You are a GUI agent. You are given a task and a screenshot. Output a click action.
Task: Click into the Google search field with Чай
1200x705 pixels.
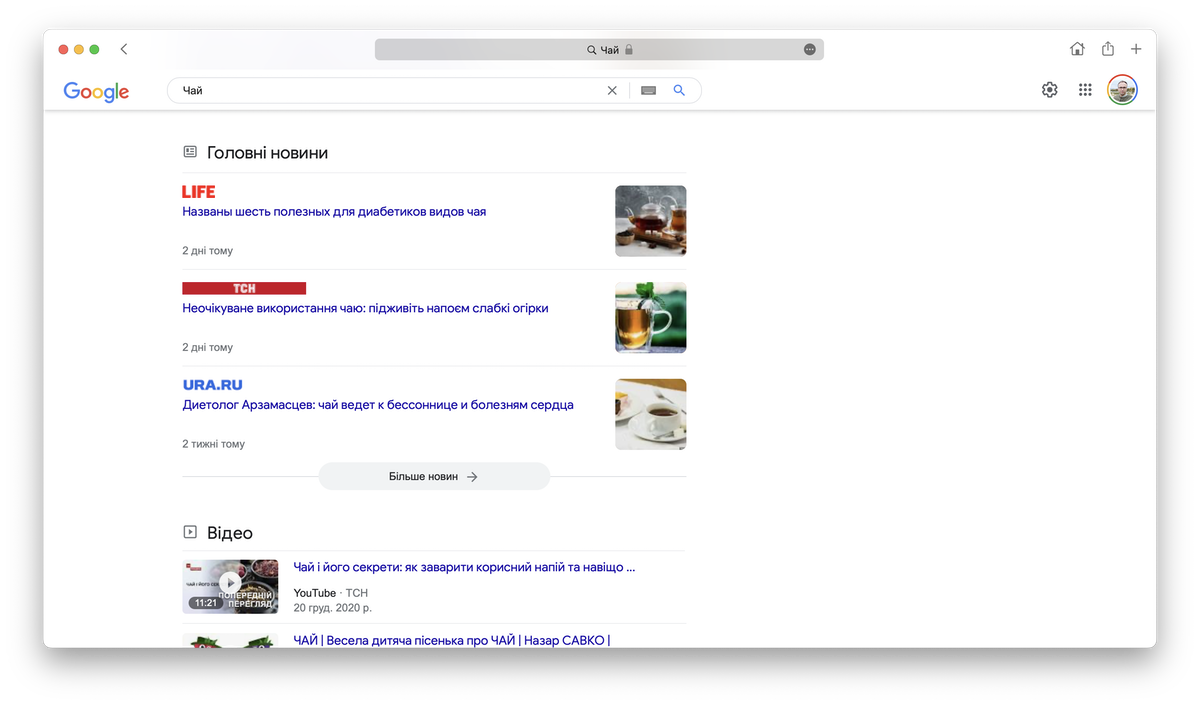click(x=390, y=91)
